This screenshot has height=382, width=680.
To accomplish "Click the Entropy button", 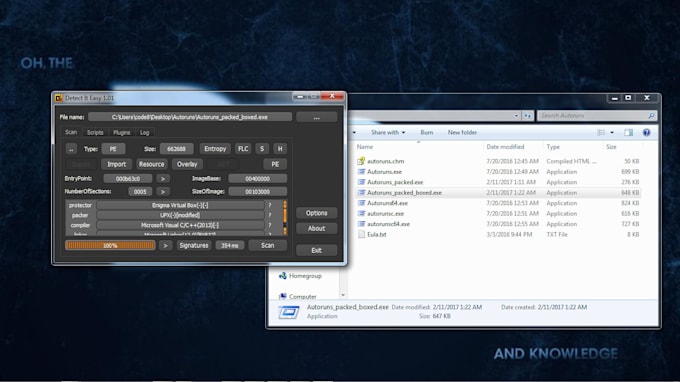I will coord(215,149).
